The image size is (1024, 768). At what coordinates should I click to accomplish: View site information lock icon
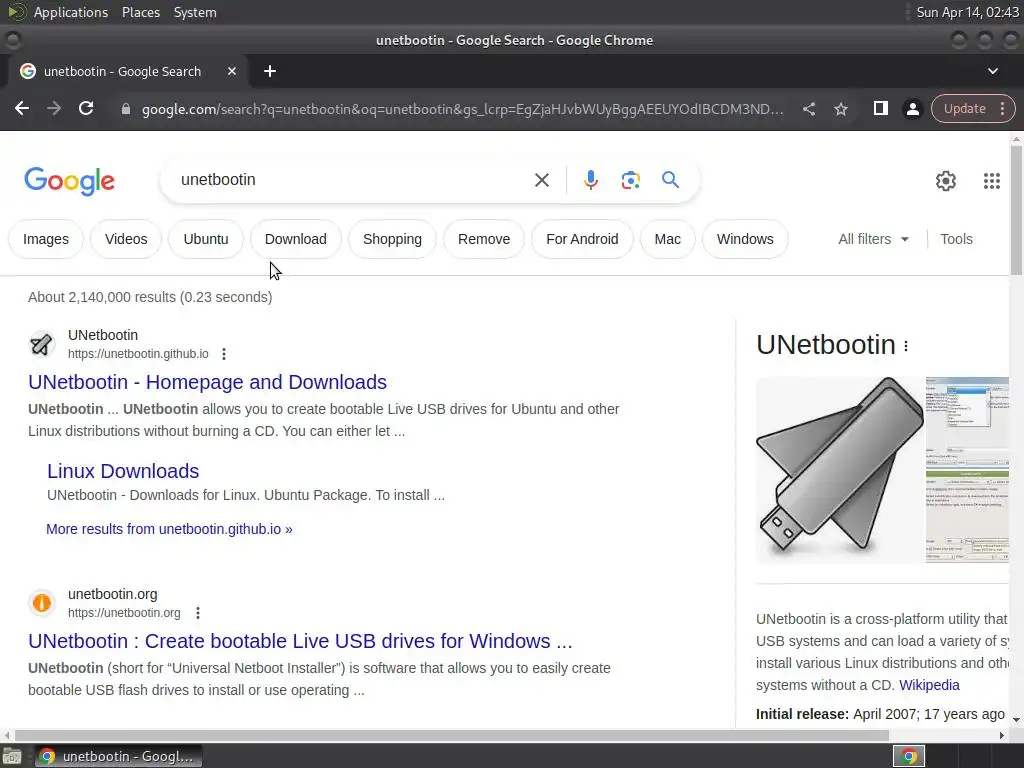click(126, 109)
